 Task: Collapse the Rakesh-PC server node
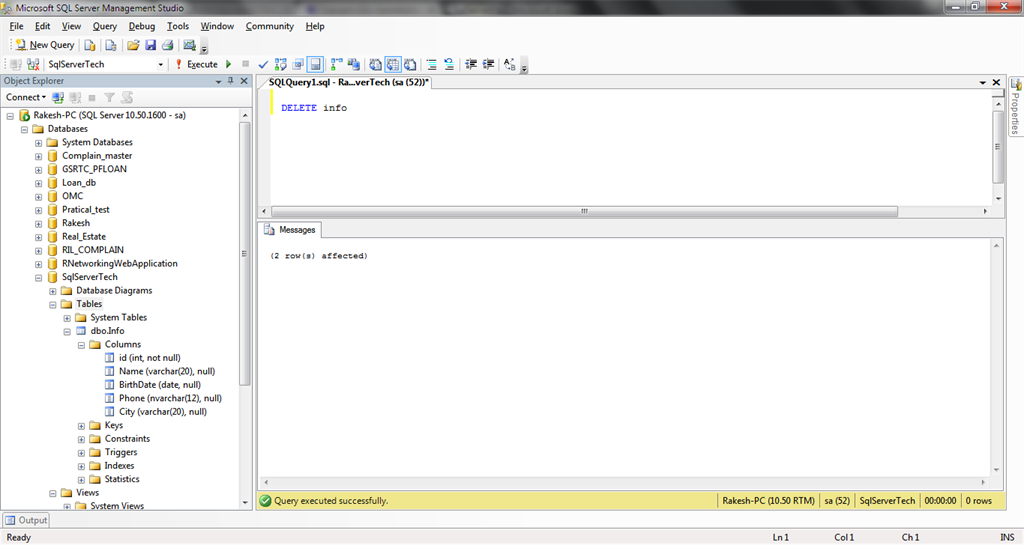tap(10, 116)
